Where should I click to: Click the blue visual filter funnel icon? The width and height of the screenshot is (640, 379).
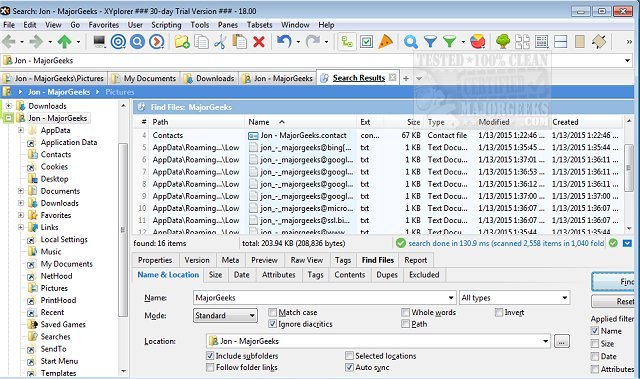(430, 42)
